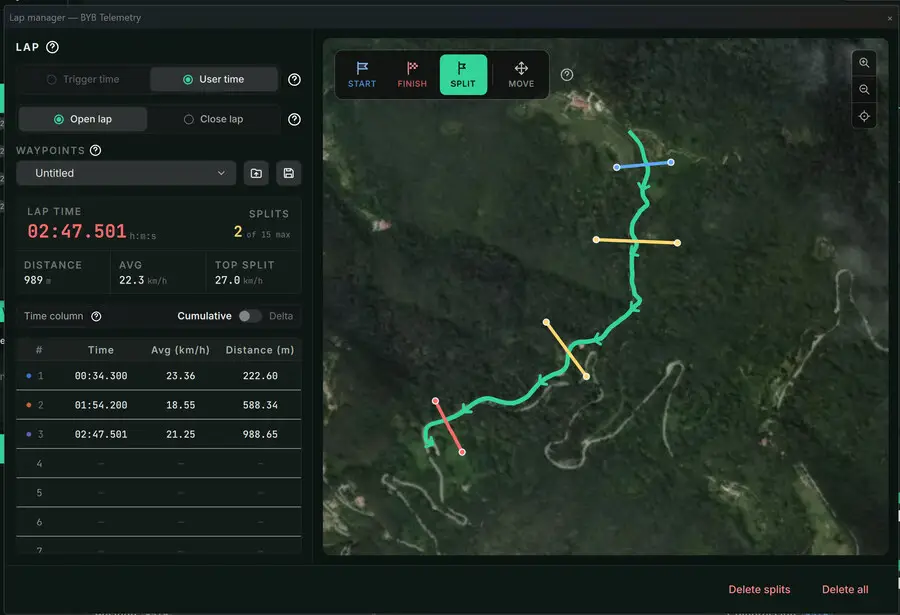This screenshot has width=900, height=615.
Task: Click lower yellow split line bottom endpoint
Action: point(586,377)
